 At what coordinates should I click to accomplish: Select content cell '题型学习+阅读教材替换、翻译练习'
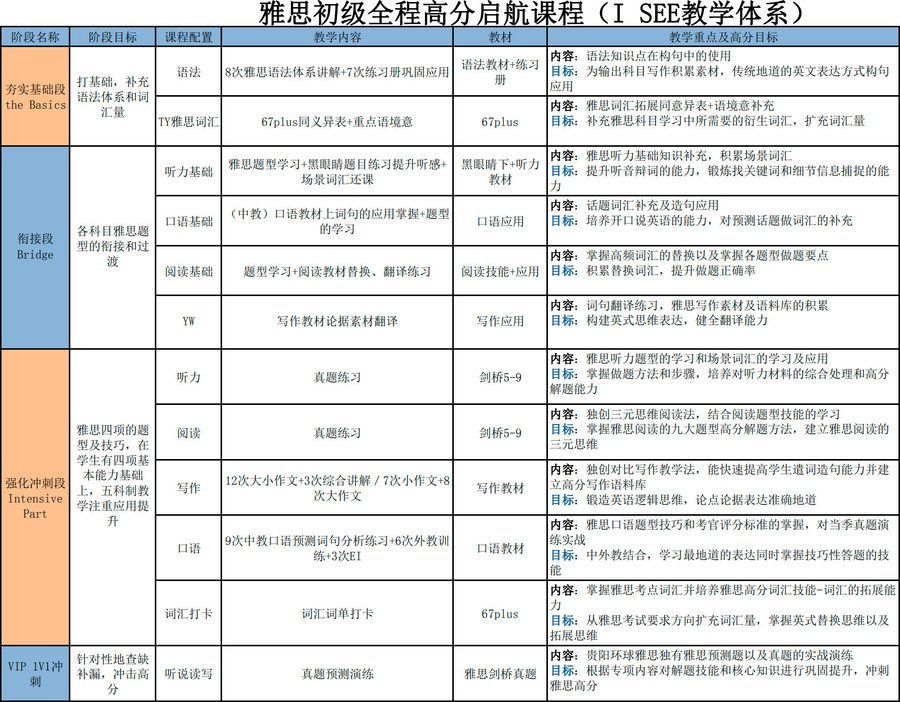[x=338, y=271]
